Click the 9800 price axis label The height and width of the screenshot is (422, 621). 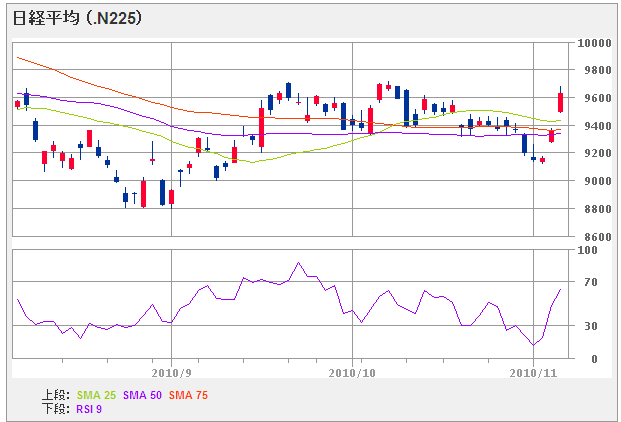(598, 70)
